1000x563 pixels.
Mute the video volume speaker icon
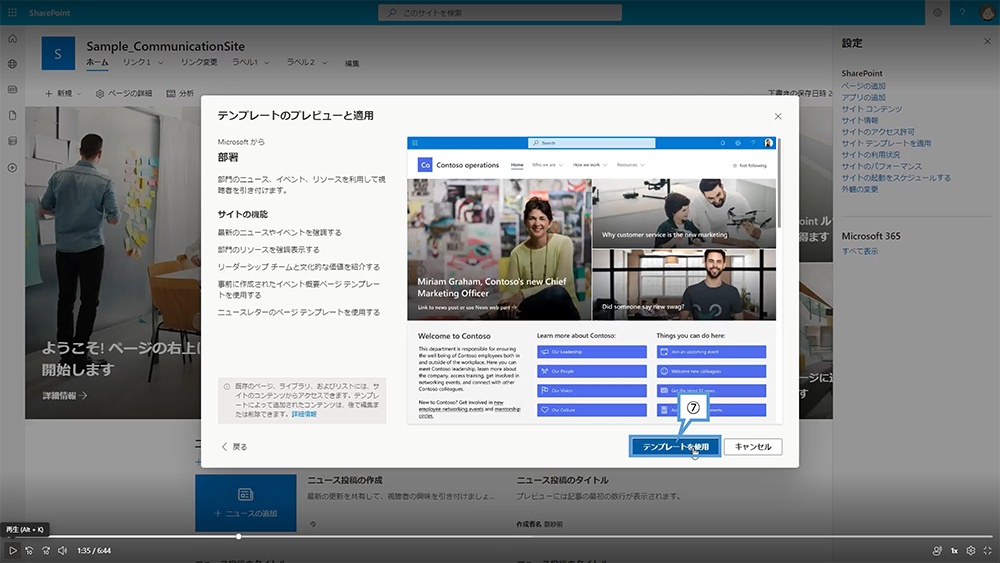62,550
